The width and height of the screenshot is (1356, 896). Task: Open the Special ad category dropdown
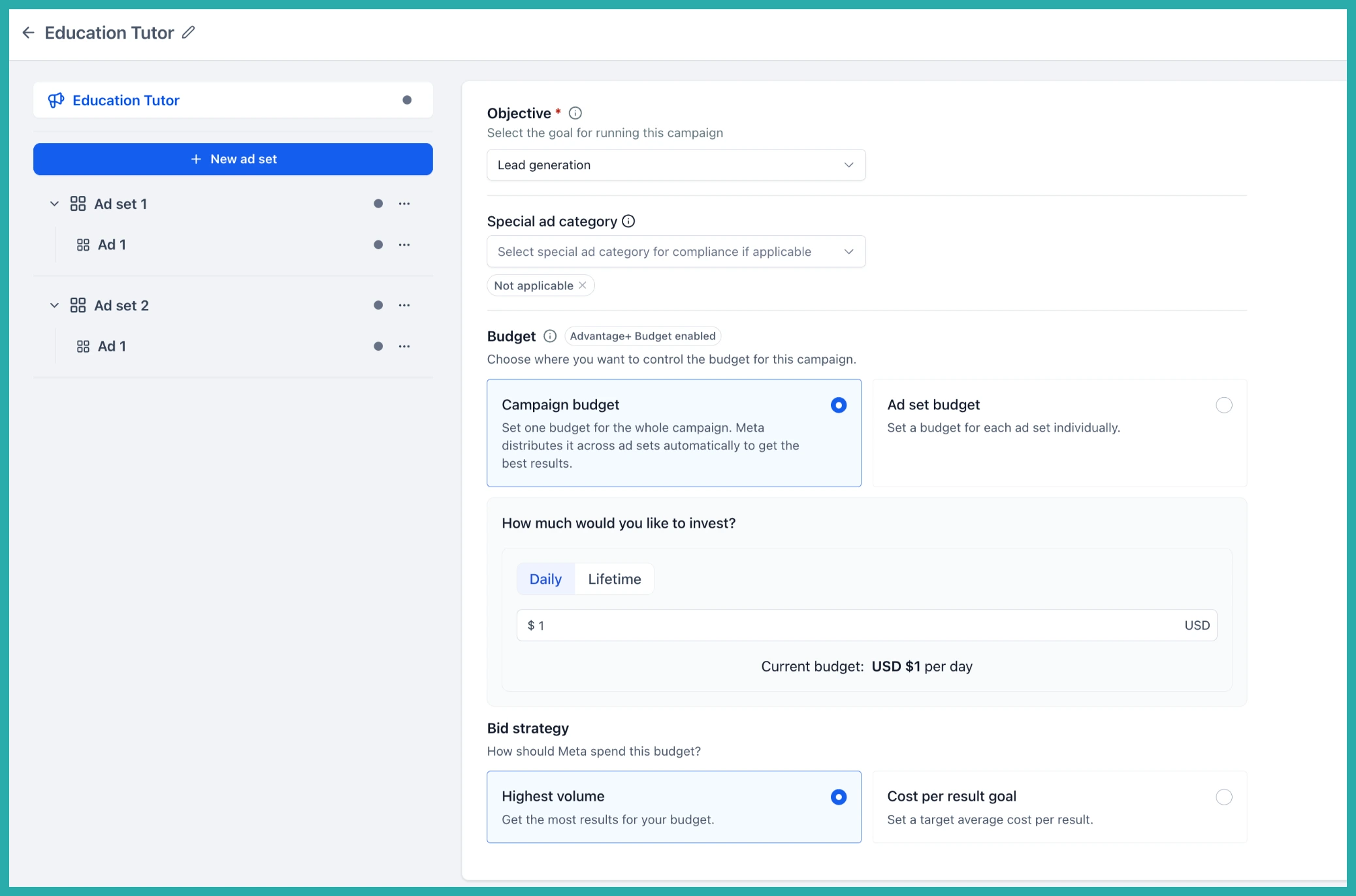(x=676, y=251)
